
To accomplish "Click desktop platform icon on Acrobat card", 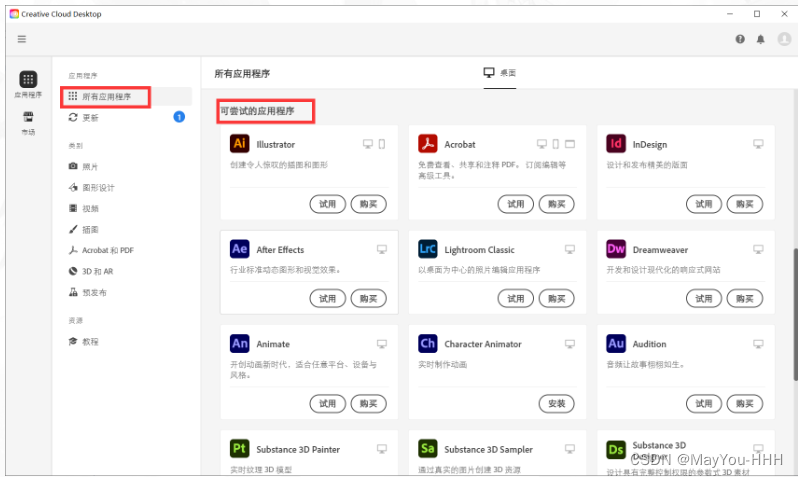I will 542,144.
